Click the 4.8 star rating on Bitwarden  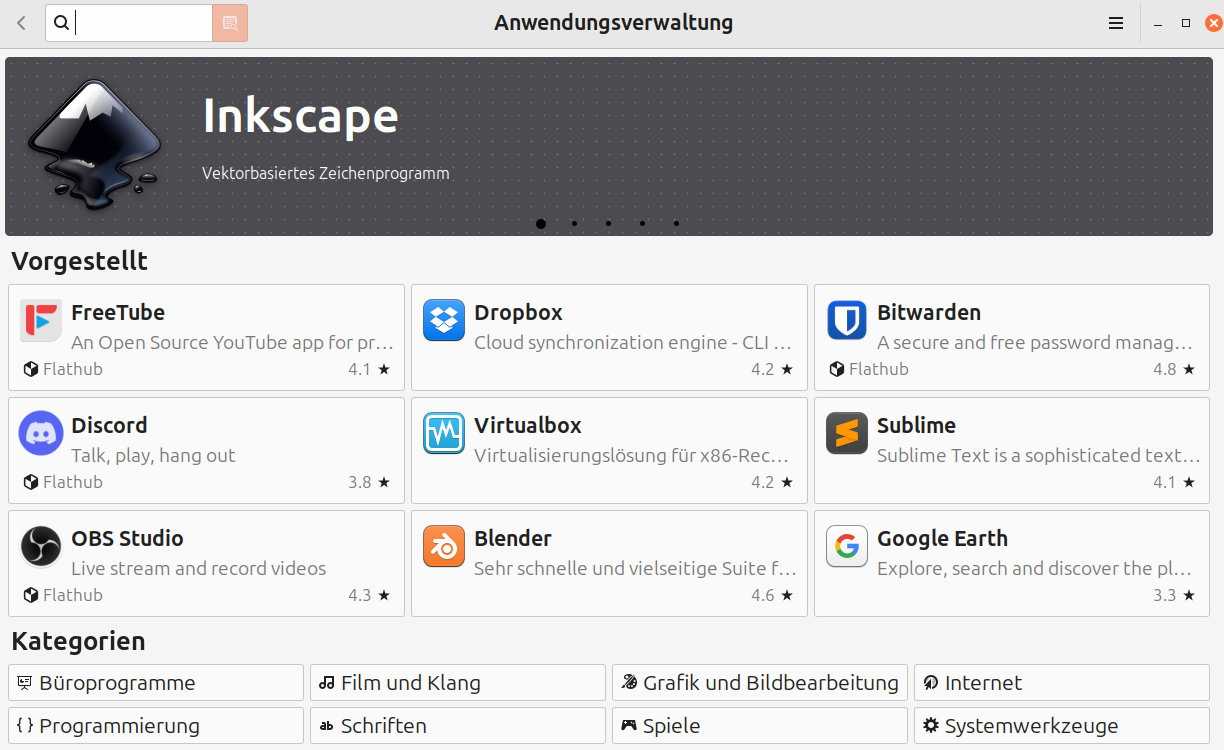pos(1173,369)
